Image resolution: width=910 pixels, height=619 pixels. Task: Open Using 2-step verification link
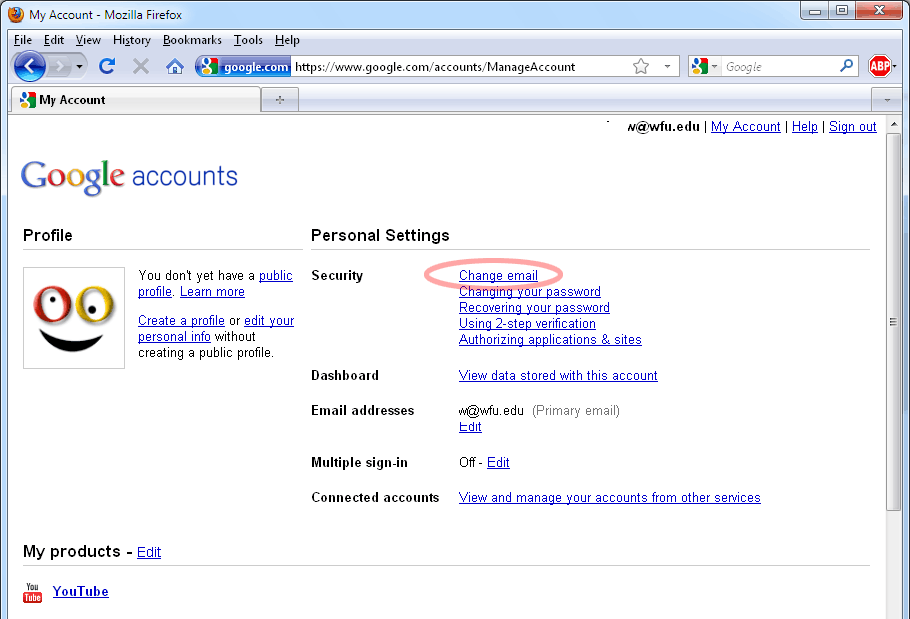(527, 324)
